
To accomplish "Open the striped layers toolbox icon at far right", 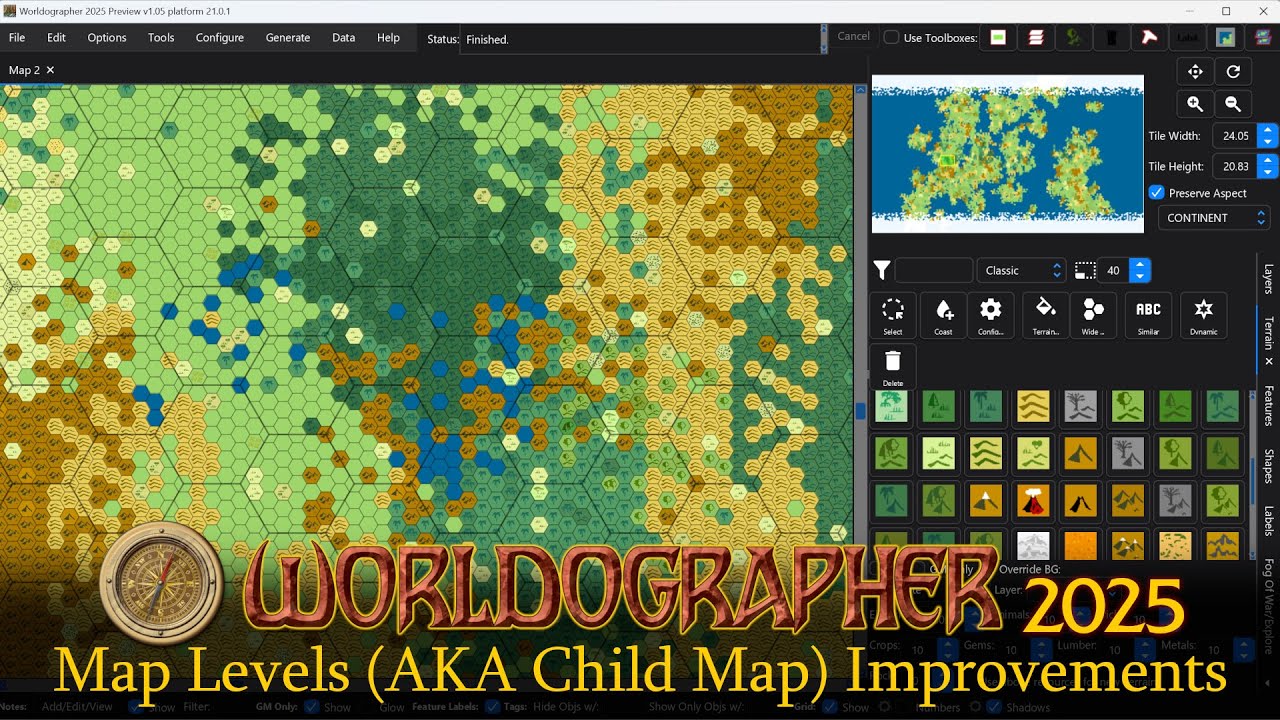I will (x=1263, y=38).
